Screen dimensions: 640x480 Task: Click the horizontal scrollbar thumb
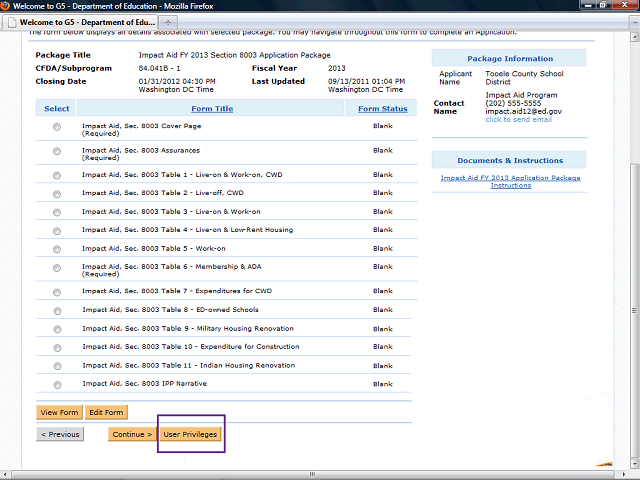312,474
